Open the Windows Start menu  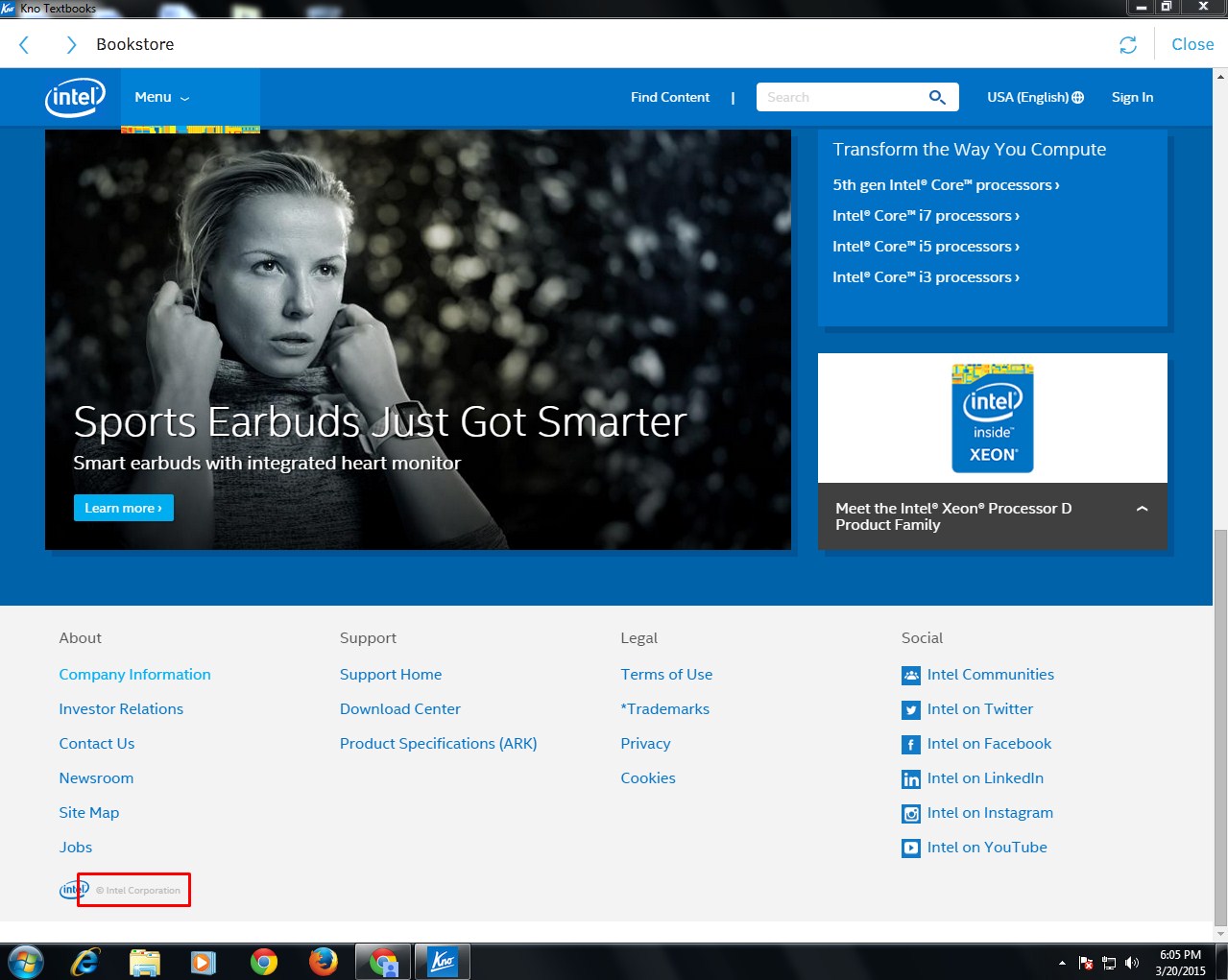(26, 962)
